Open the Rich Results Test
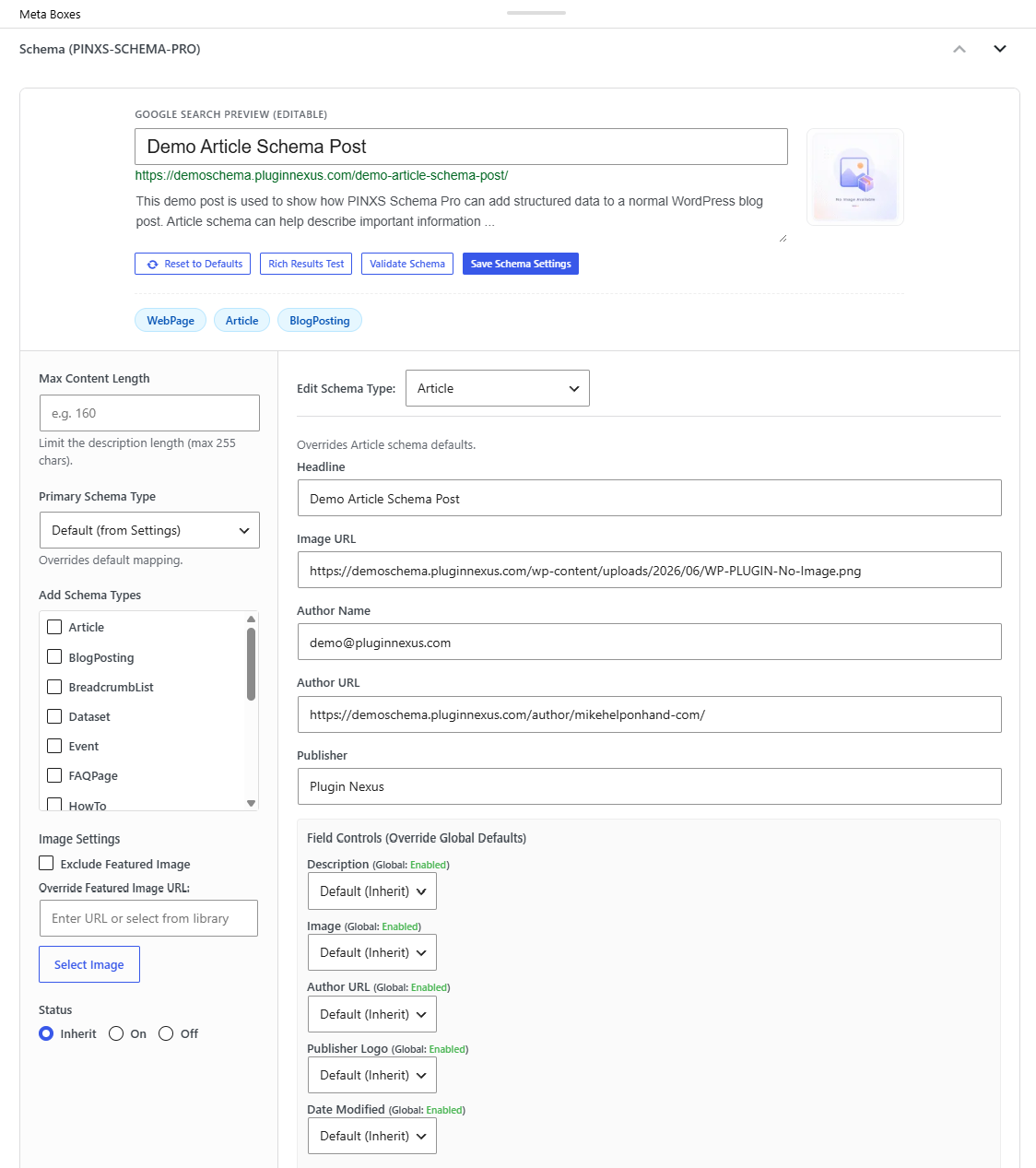 point(306,264)
